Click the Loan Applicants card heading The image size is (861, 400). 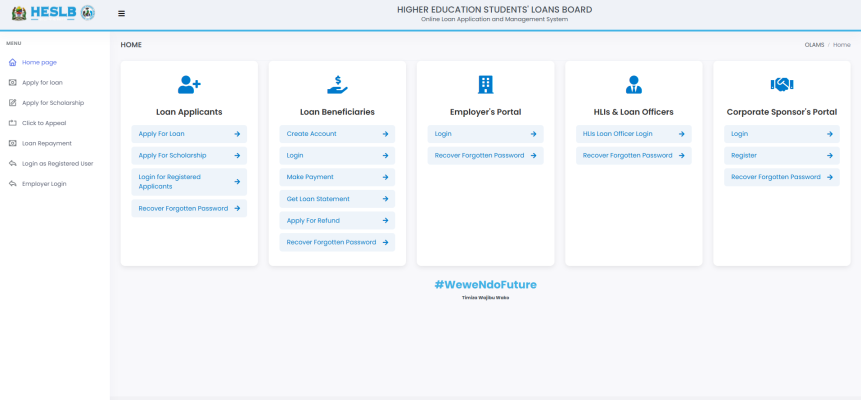point(189,112)
